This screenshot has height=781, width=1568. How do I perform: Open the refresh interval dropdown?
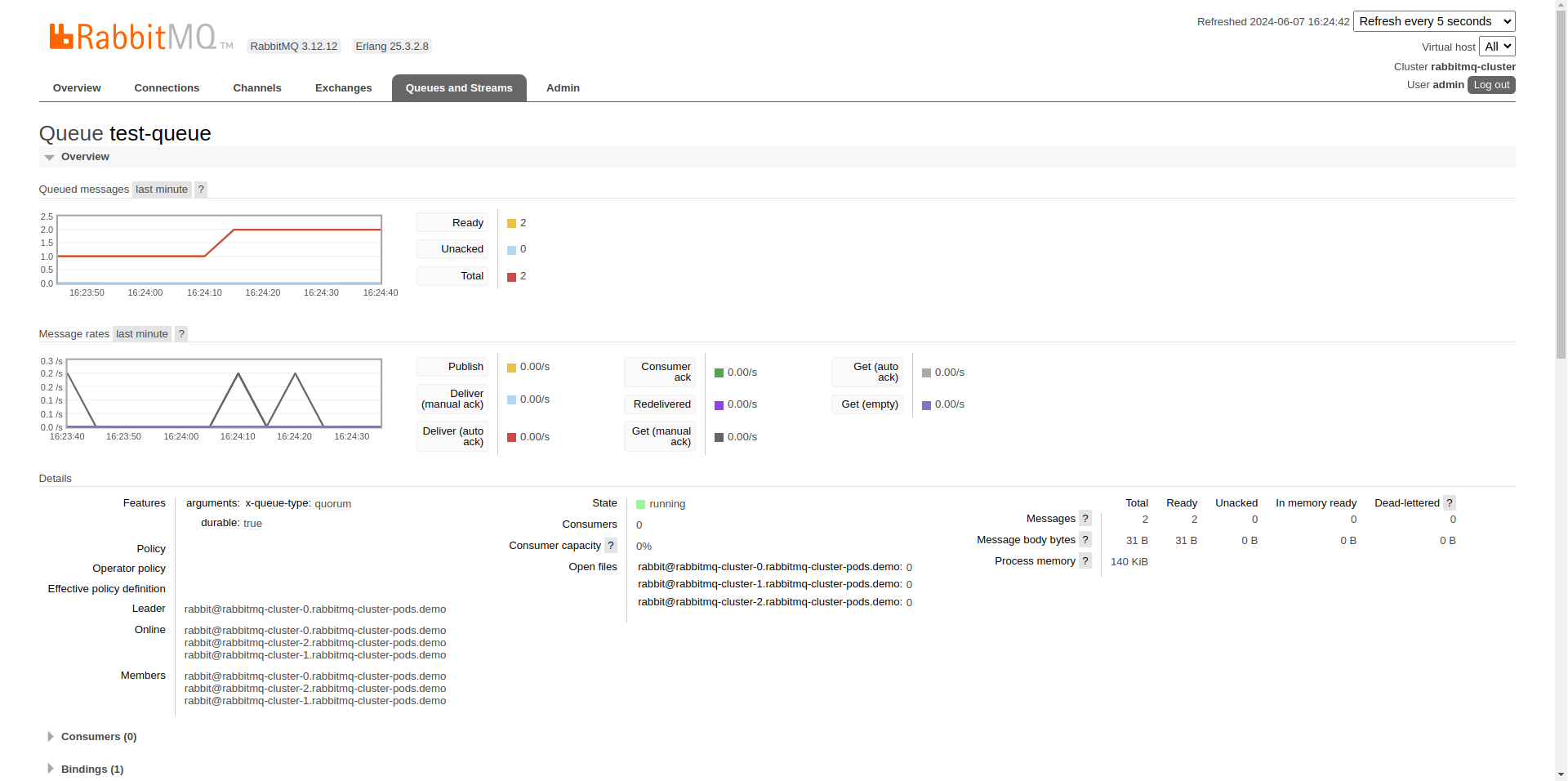click(1433, 21)
